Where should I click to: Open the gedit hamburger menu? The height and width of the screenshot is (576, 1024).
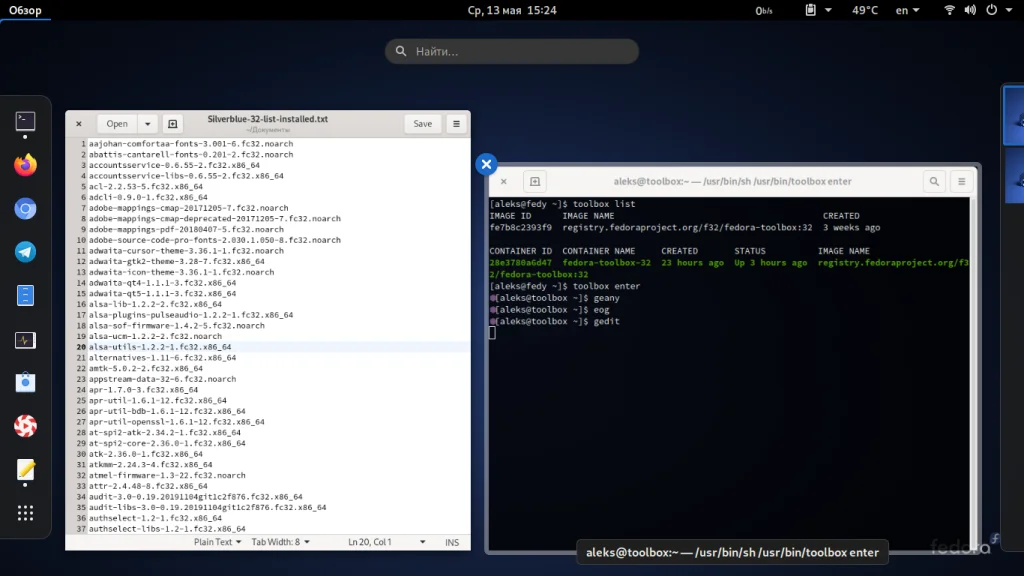pos(456,124)
